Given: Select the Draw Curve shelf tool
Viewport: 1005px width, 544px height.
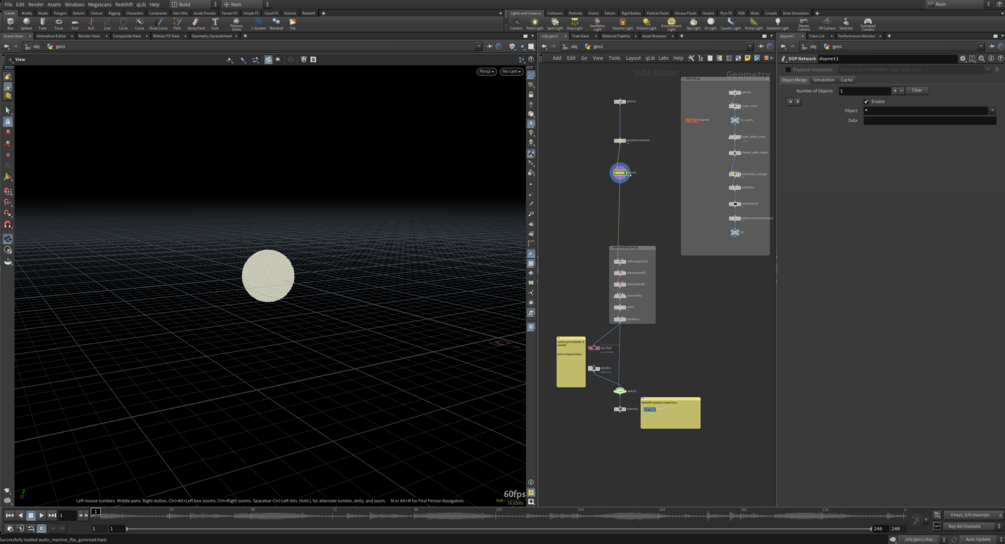Looking at the screenshot, I should (x=158, y=24).
